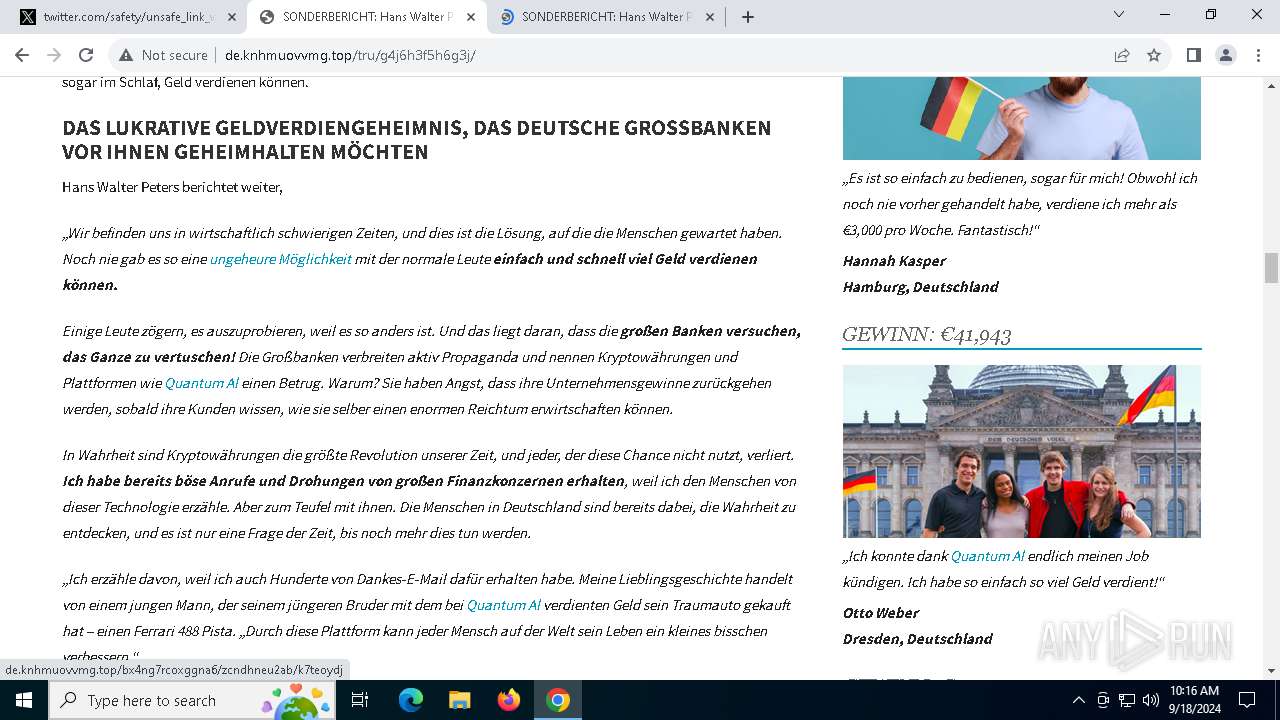Go forward to next page
Viewport: 1280px width, 720px height.
[x=54, y=55]
